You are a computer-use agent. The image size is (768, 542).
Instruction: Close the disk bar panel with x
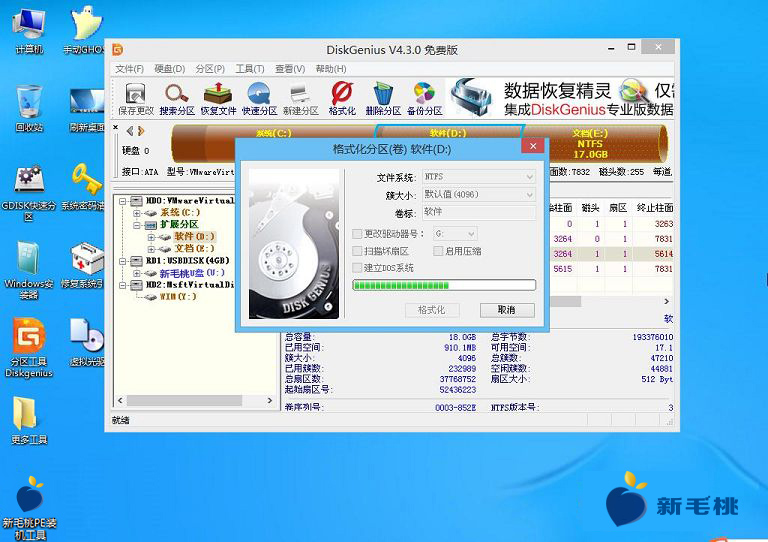116,127
